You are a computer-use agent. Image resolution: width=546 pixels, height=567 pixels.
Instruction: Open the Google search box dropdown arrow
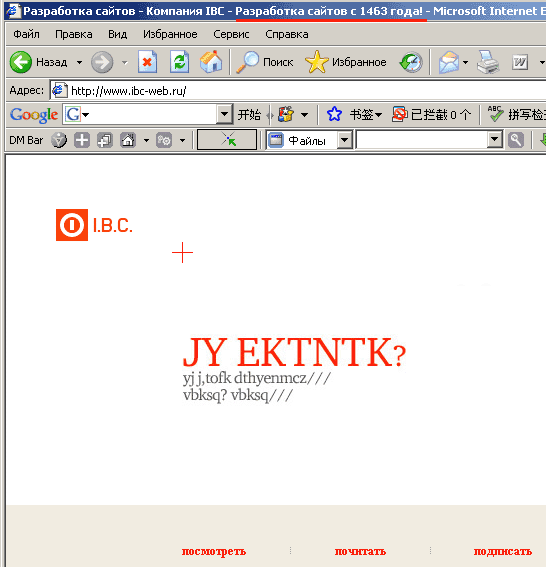pyautogui.click(x=224, y=114)
